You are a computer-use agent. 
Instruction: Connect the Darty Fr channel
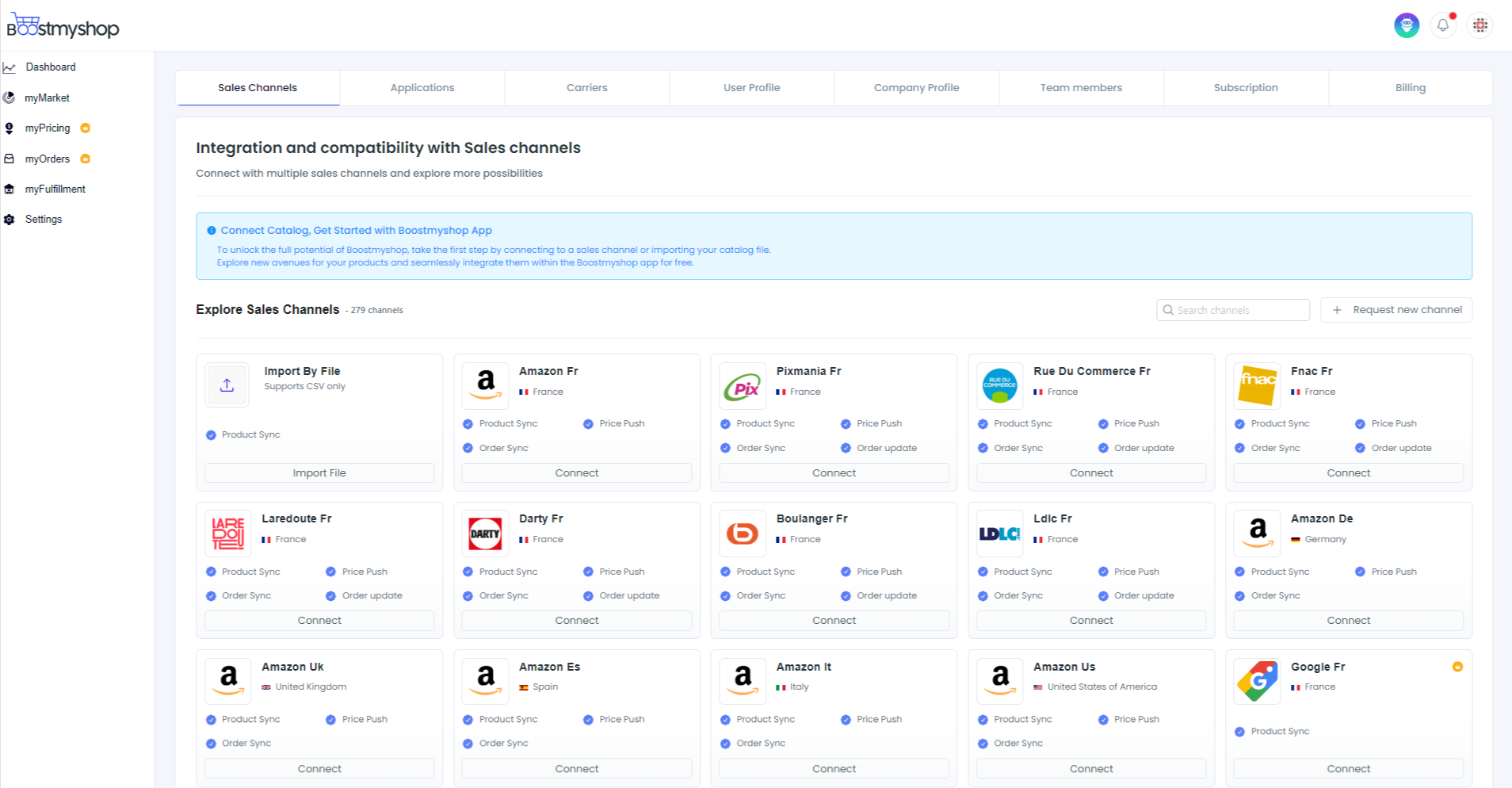point(577,621)
